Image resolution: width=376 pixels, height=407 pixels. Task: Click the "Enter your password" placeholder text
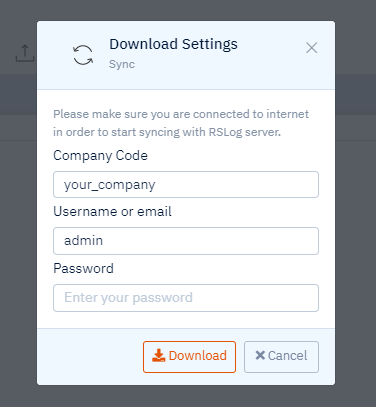click(x=128, y=298)
